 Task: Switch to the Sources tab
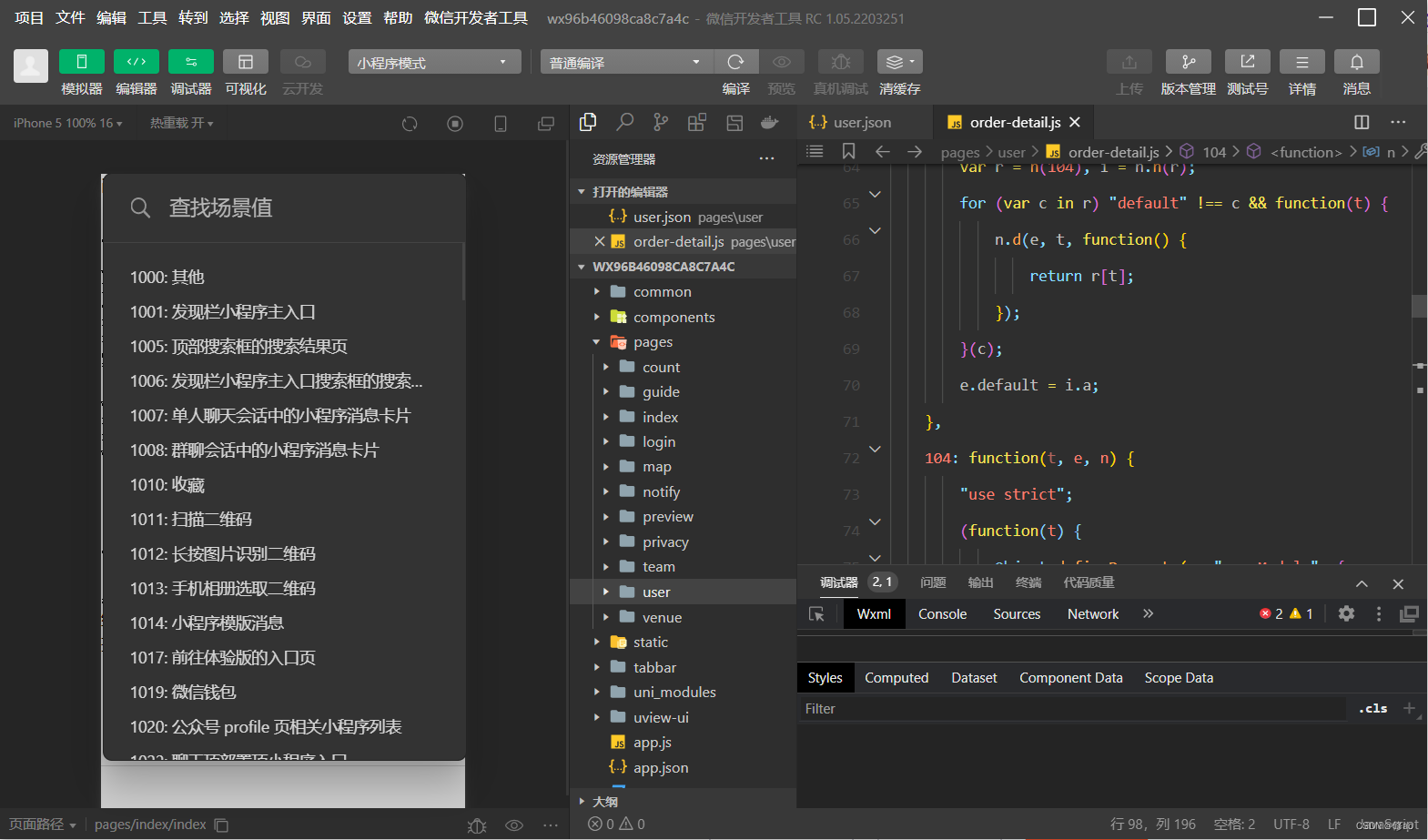(1017, 614)
